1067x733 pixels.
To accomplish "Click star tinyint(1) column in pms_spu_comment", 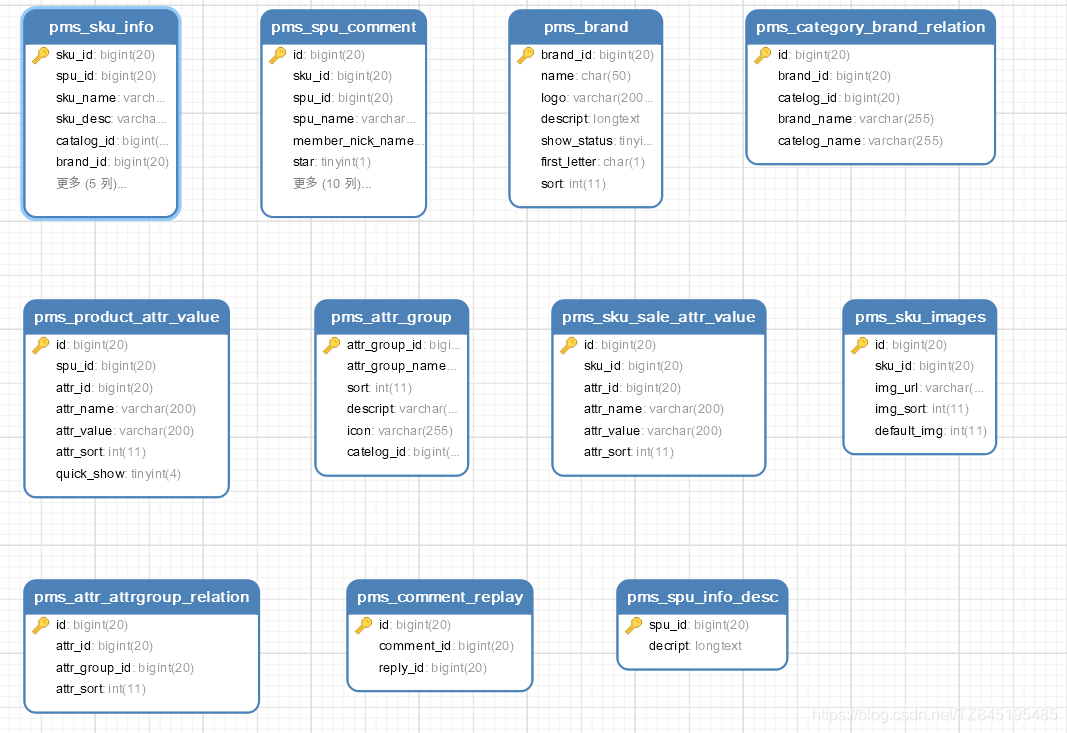I will point(332,162).
